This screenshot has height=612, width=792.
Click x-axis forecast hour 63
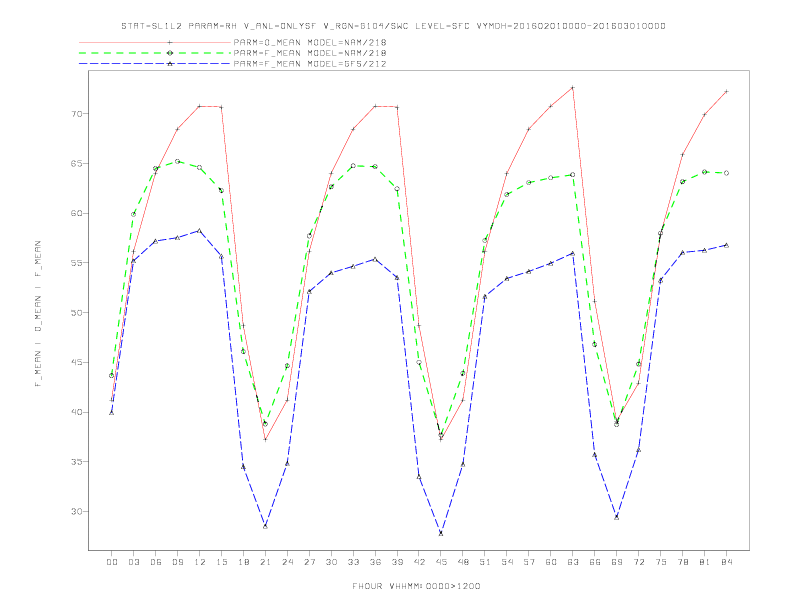[x=573, y=562]
